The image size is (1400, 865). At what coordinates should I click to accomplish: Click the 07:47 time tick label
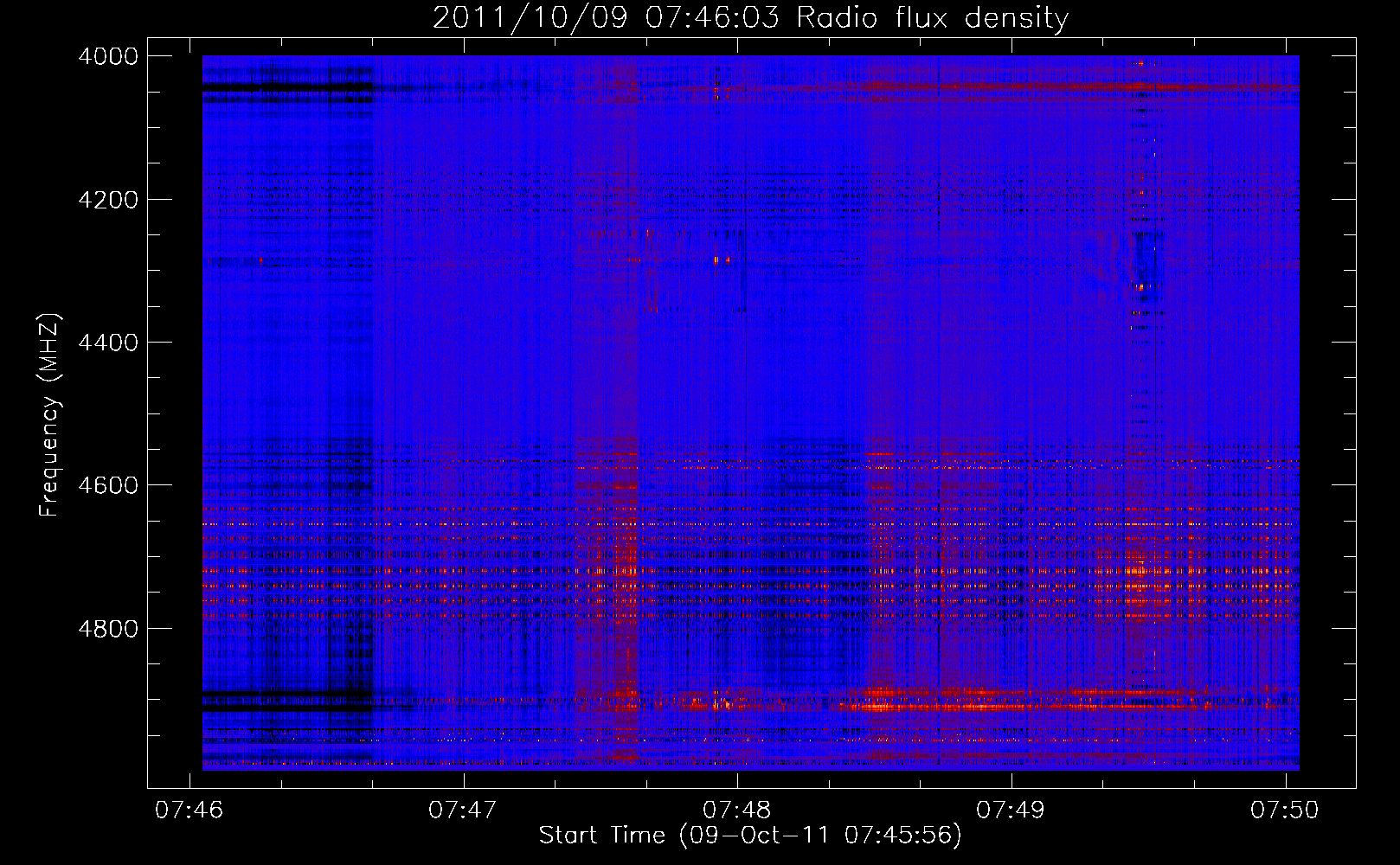[463, 811]
